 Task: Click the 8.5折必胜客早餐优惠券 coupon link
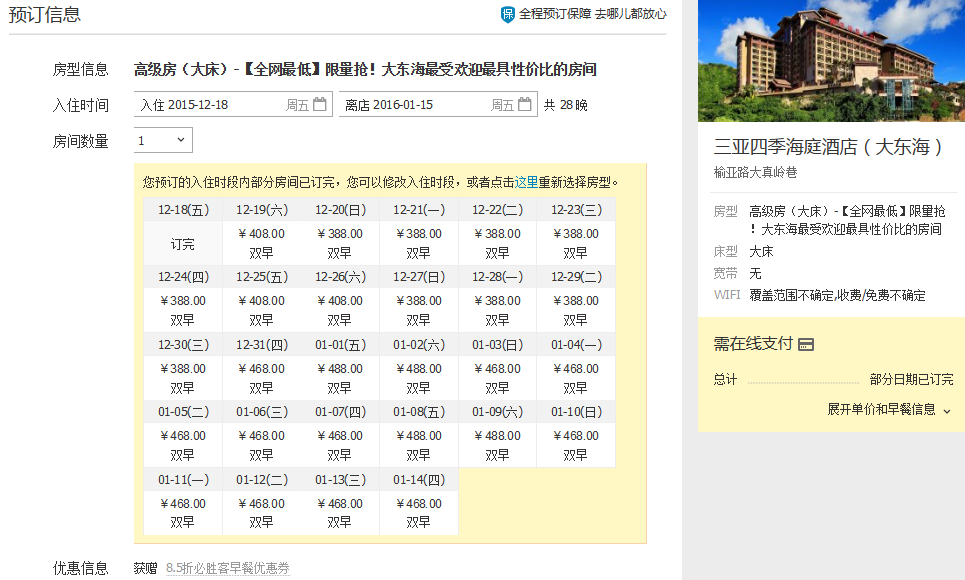coord(228,568)
